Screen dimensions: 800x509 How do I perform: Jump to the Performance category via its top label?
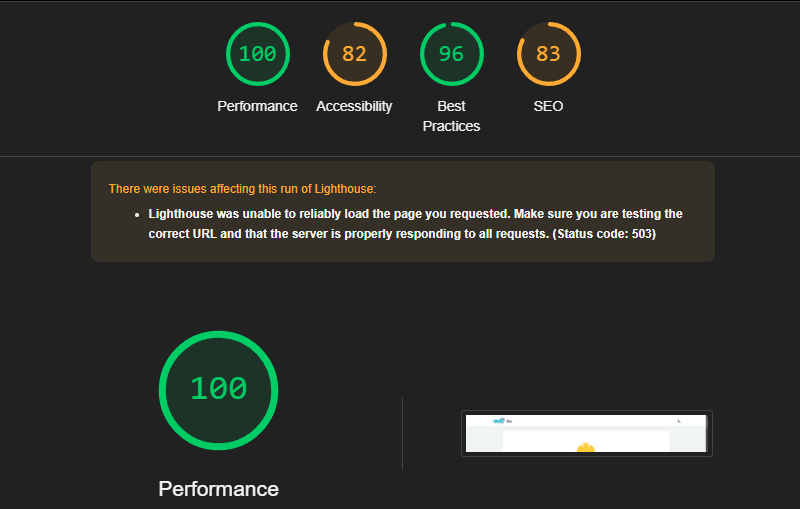point(257,106)
